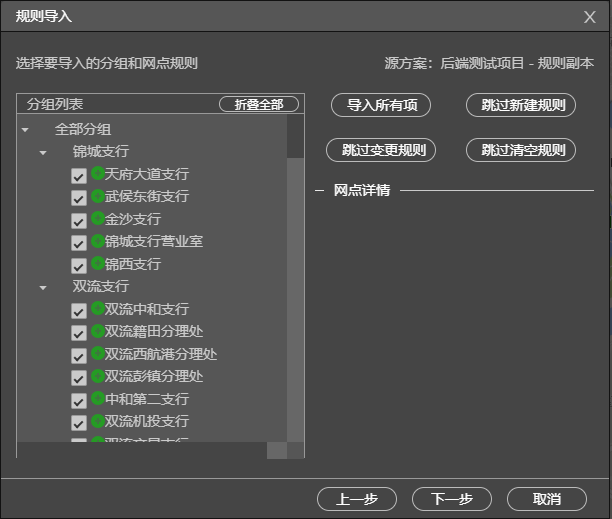Toggle the 双流机投支行 checkbox
Viewport: 612px width, 519px height.
(x=79, y=423)
